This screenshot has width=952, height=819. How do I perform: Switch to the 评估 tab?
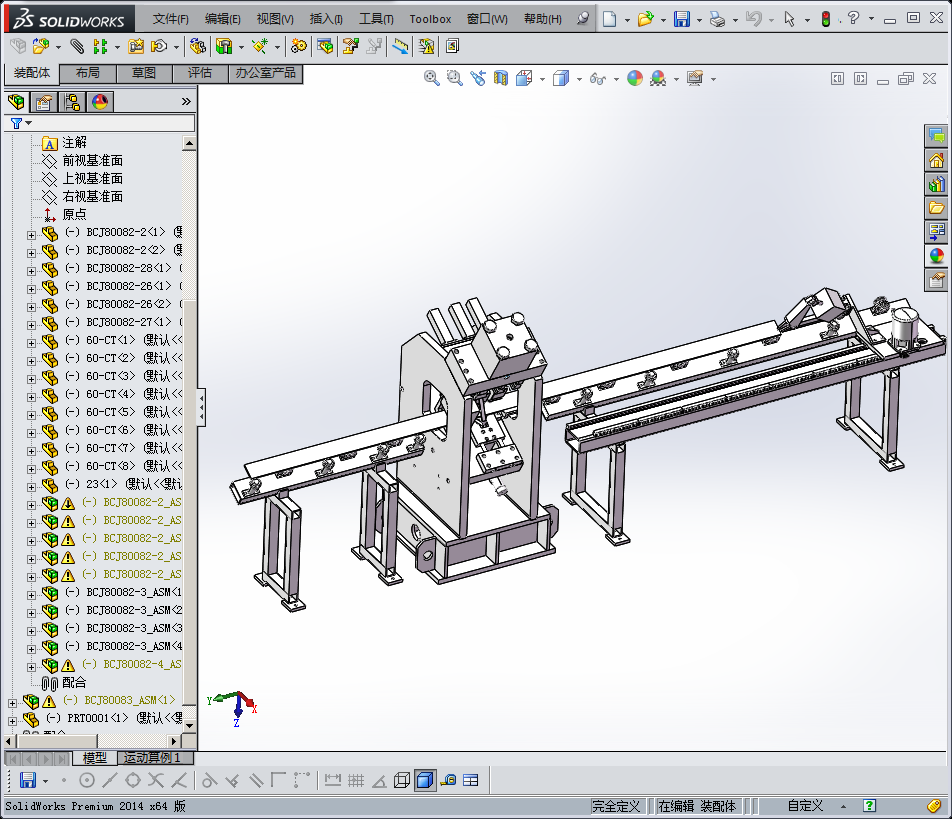200,73
